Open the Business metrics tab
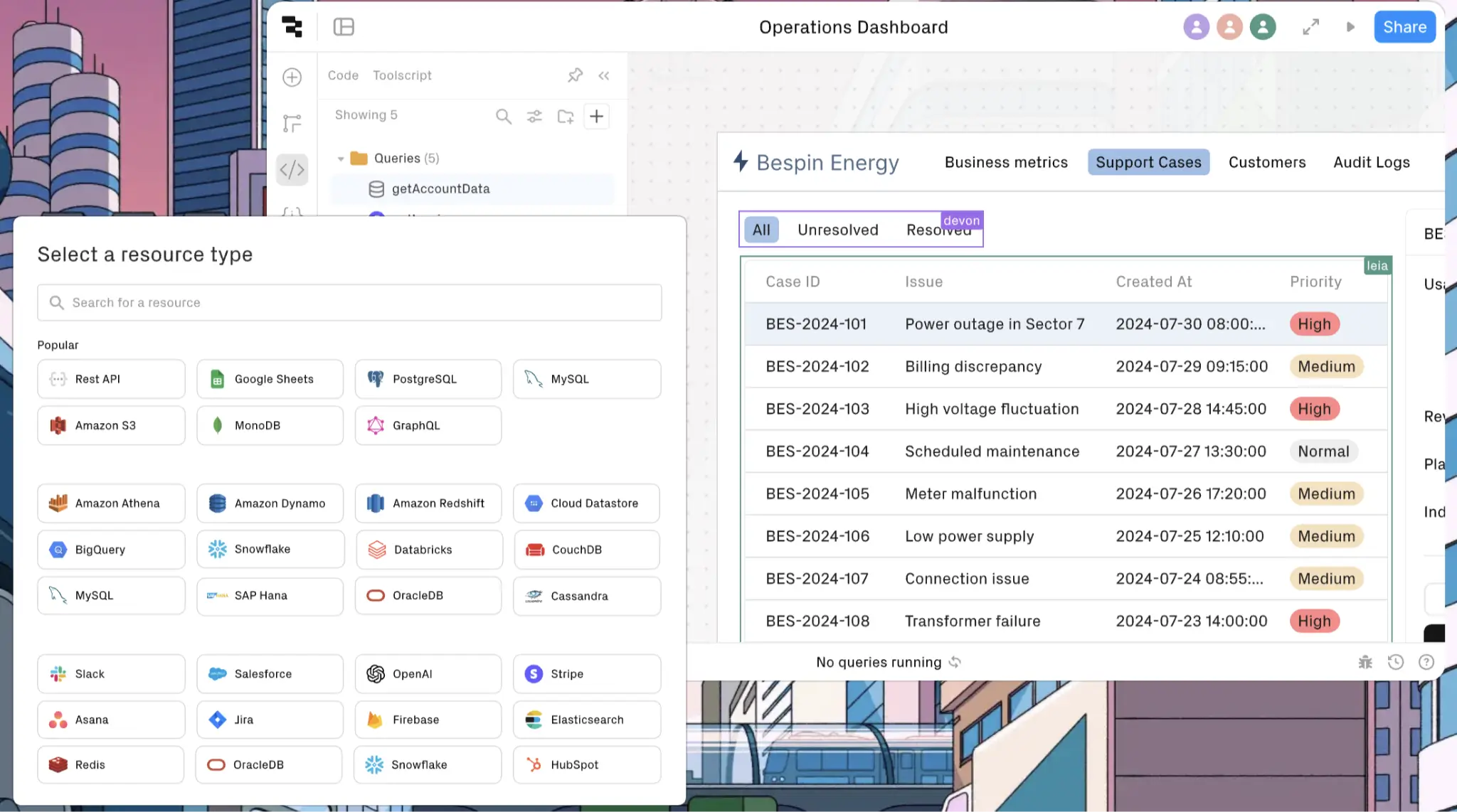Screen dimensions: 1457x812 (x=1006, y=162)
